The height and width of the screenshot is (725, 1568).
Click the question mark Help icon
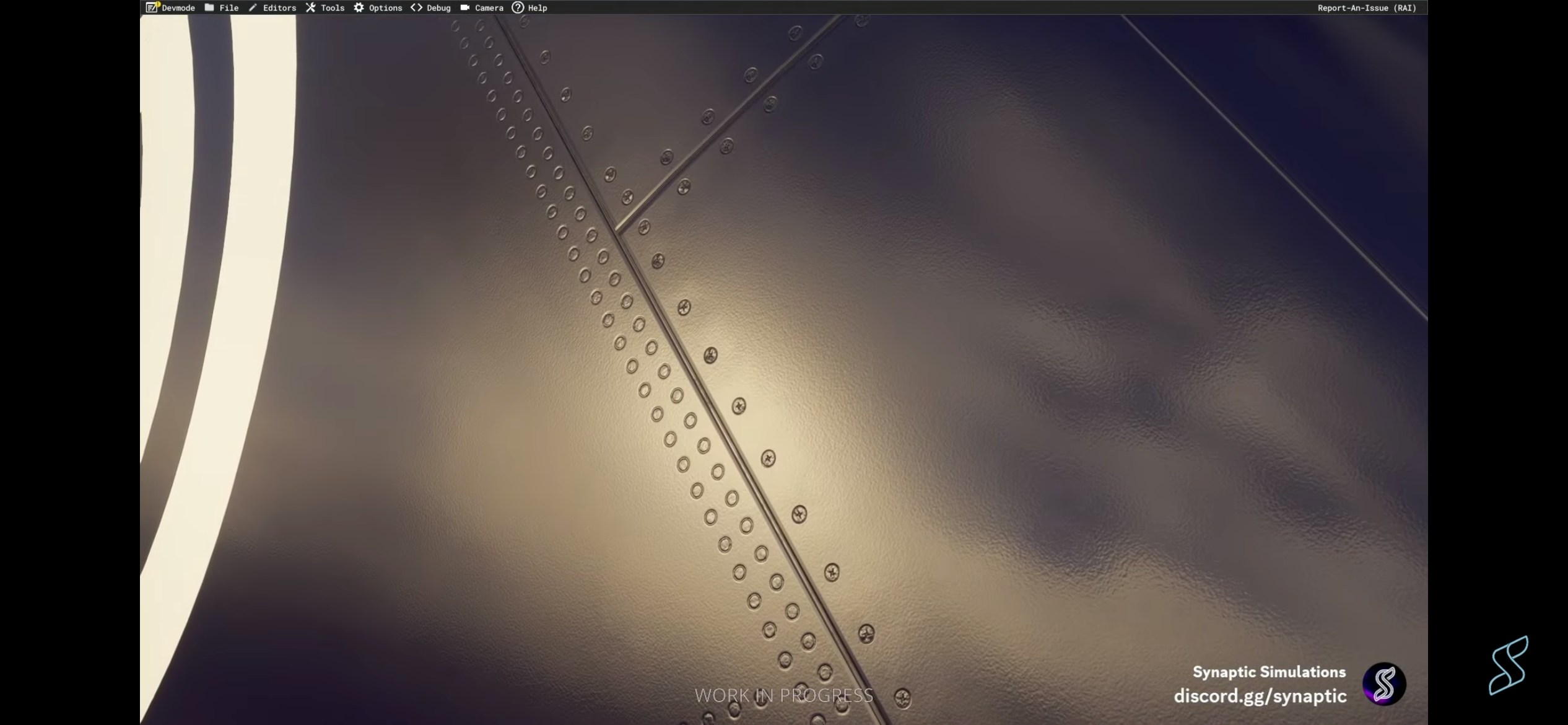(x=518, y=7)
